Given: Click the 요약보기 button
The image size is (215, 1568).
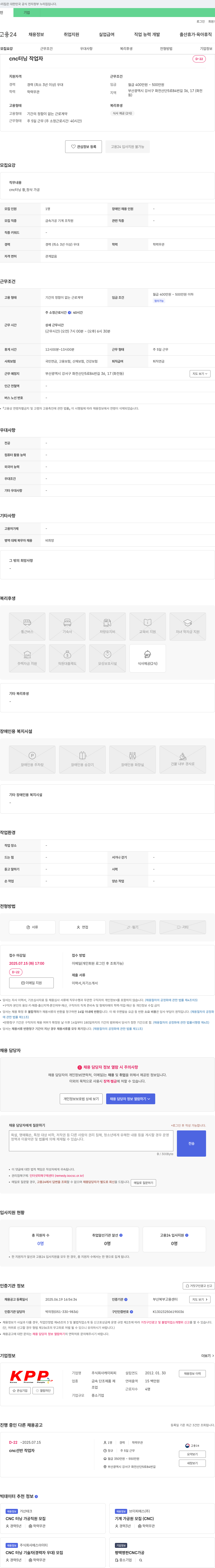Looking at the screenshot, I should (x=192, y=1454).
